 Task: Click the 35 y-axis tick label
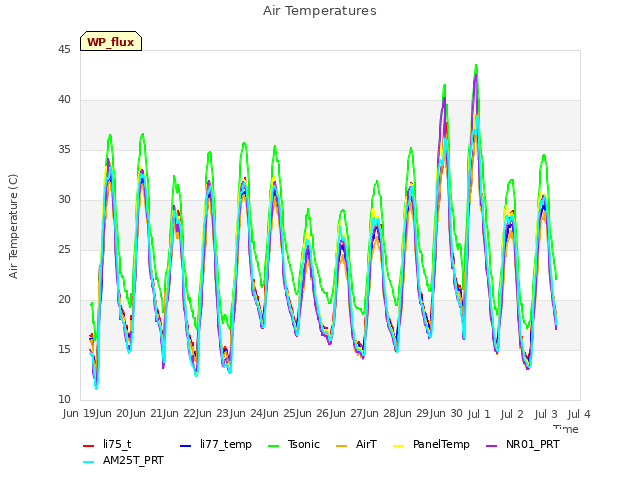[64, 150]
